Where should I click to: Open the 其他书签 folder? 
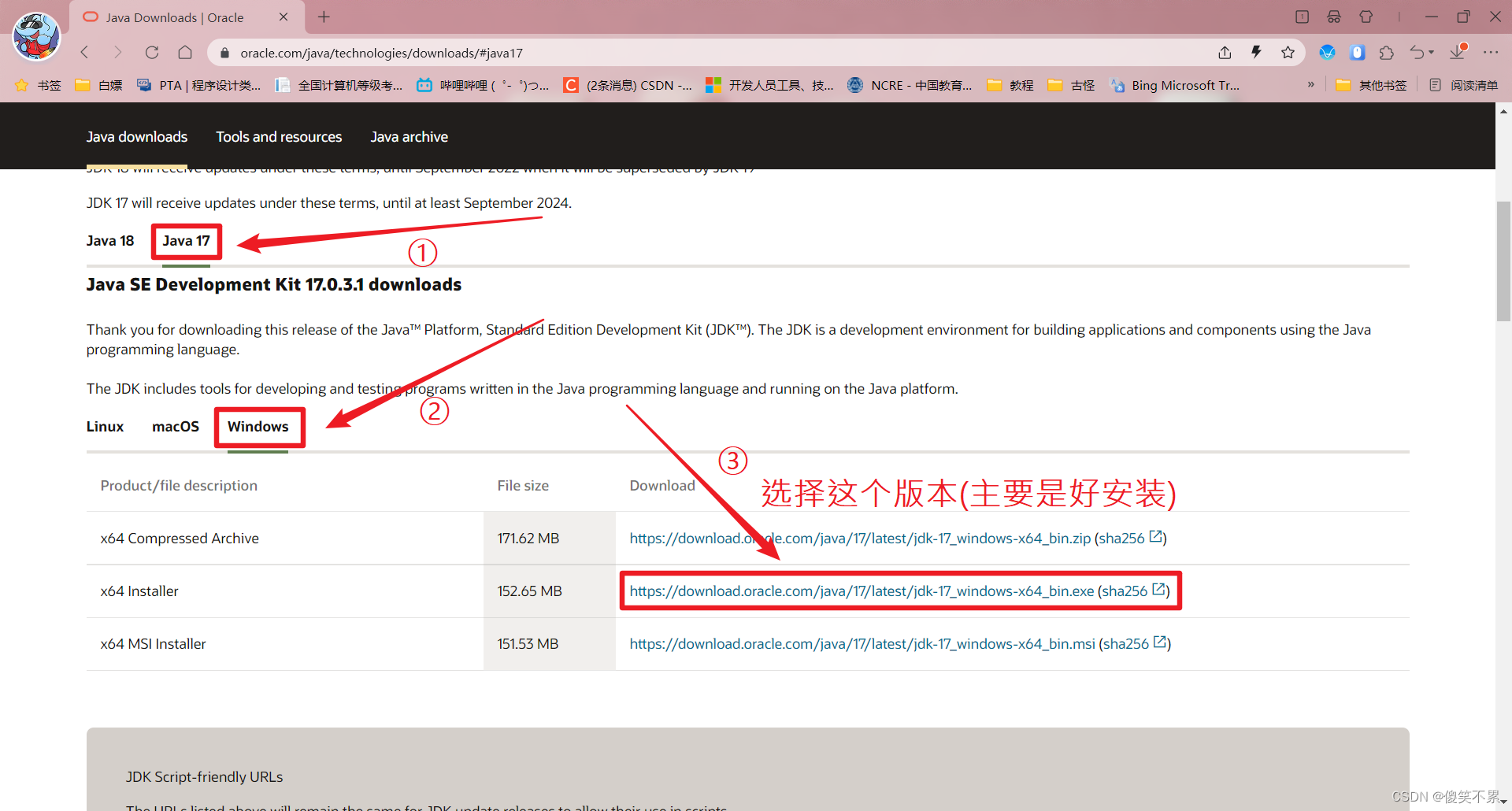click(x=1371, y=85)
